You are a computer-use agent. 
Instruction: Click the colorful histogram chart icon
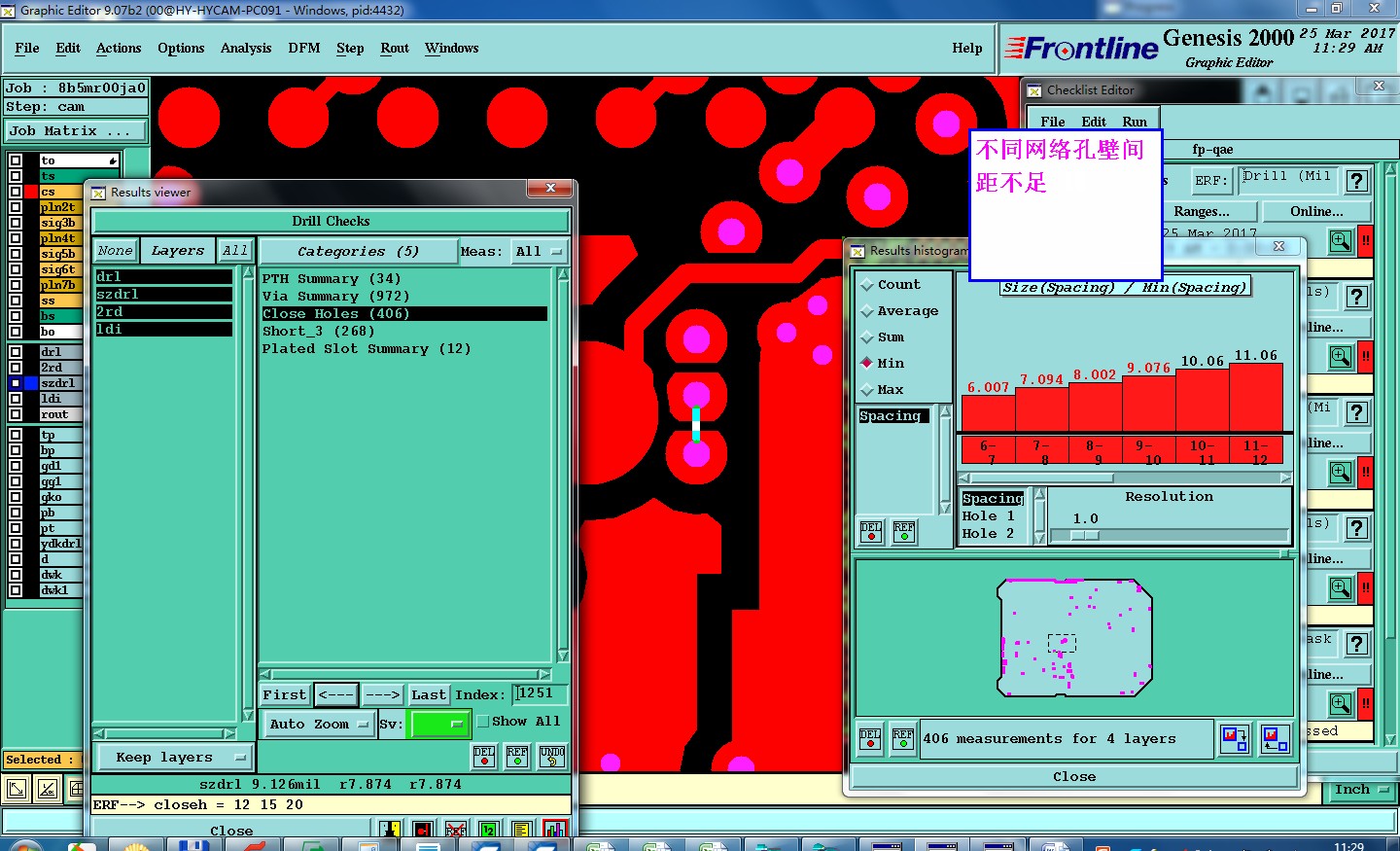[x=554, y=830]
